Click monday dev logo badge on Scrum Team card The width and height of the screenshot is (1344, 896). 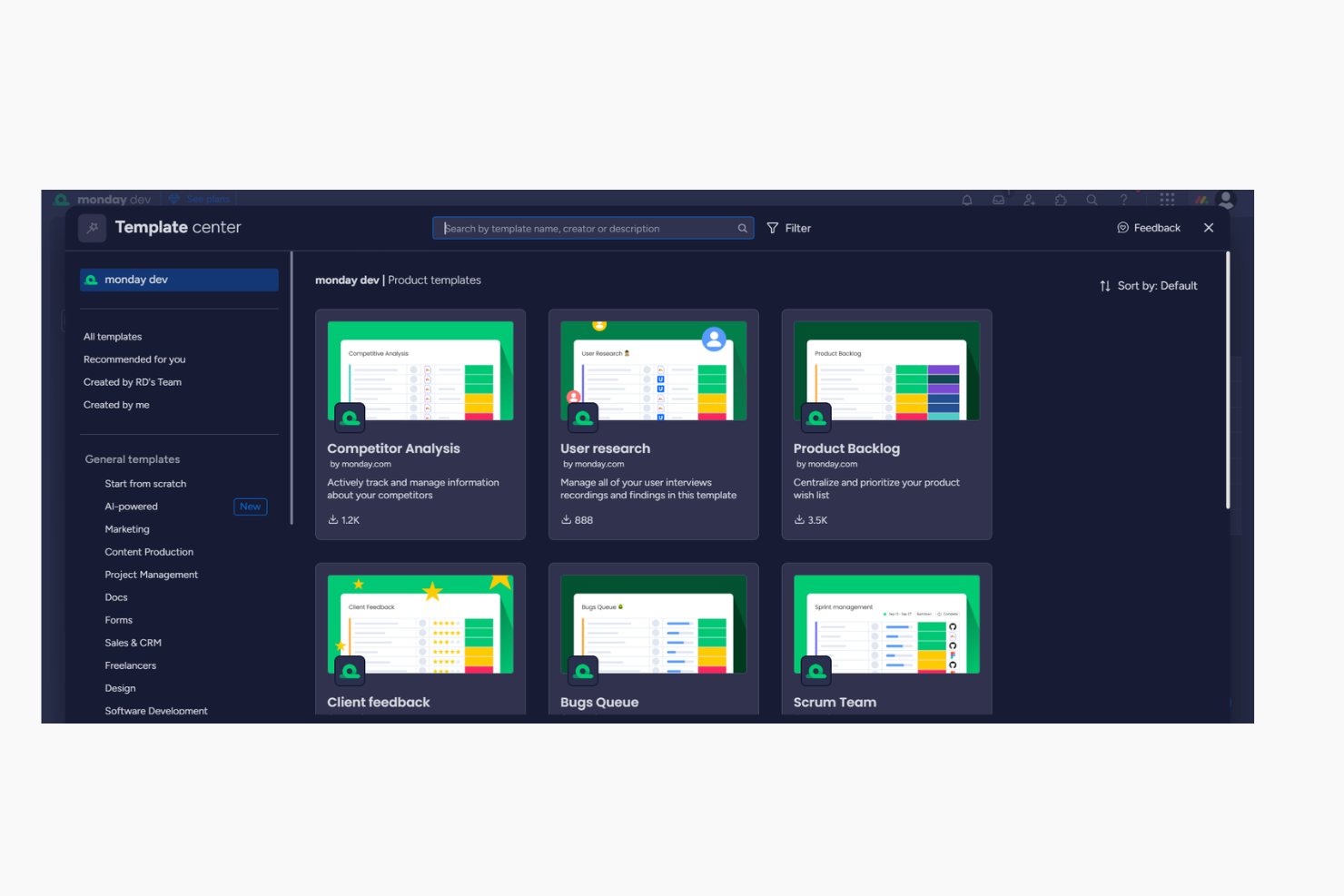click(816, 671)
